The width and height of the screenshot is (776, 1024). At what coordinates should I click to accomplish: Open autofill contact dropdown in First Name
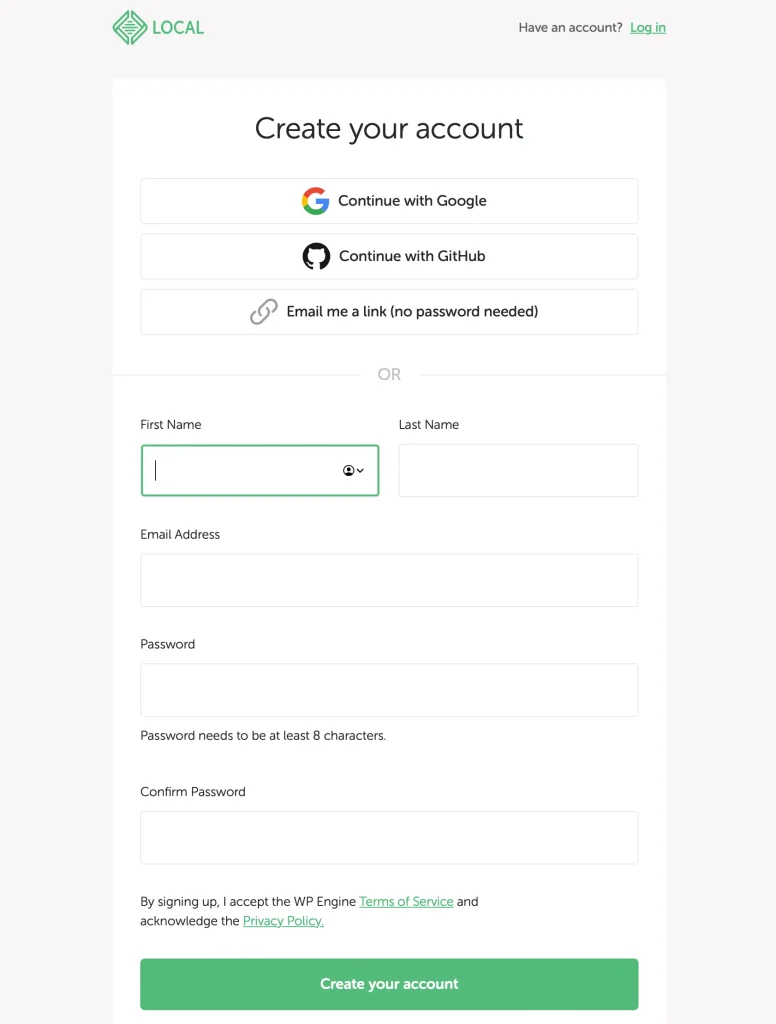pos(353,470)
